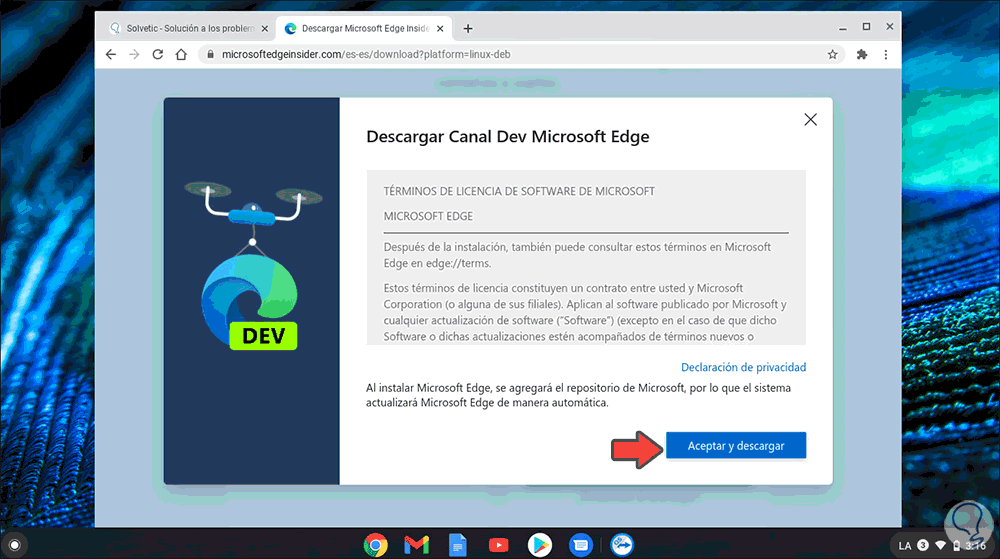Close the Edge Dev download dialog
Viewport: 1000px width, 559px height.
click(x=811, y=120)
